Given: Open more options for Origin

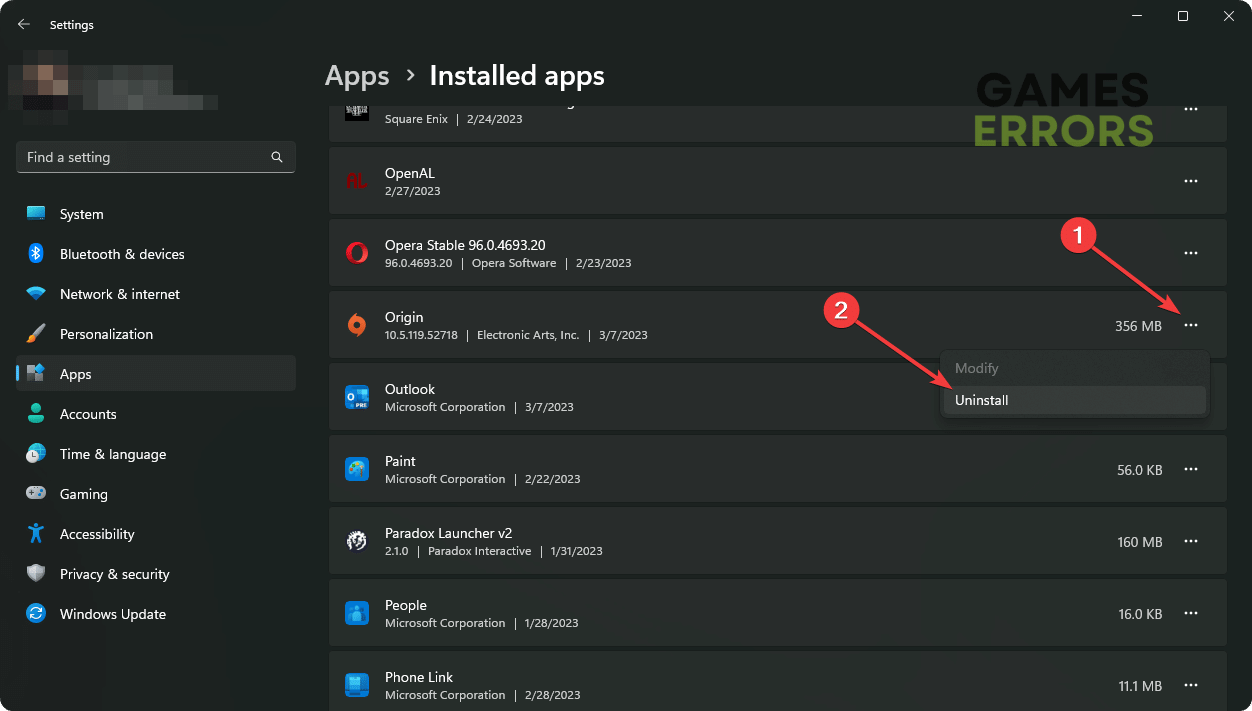Looking at the screenshot, I should (1190, 325).
